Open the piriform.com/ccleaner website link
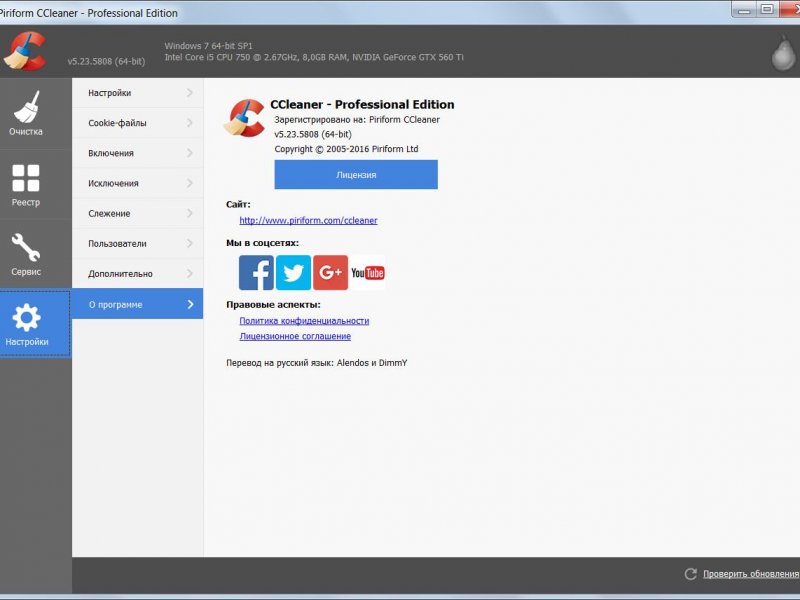Viewport: 800px width, 600px height. click(308, 220)
